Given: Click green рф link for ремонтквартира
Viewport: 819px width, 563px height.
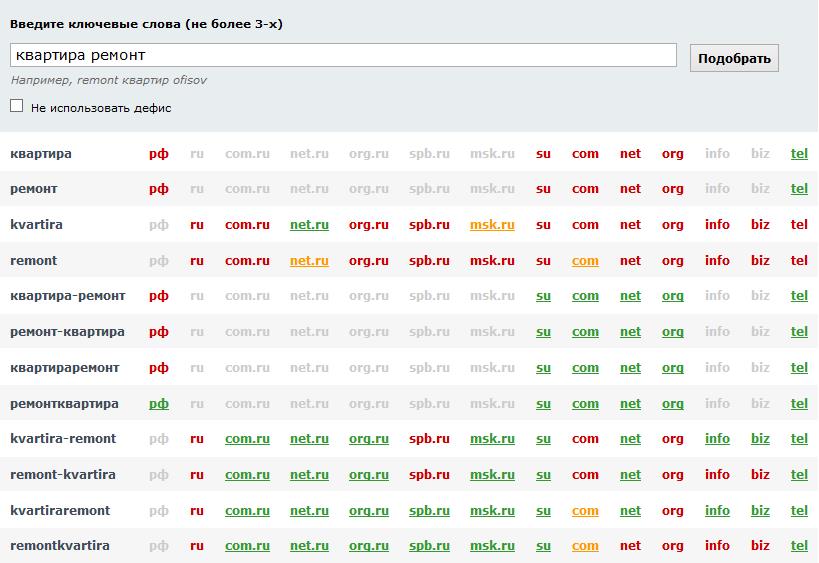Looking at the screenshot, I should tap(159, 404).
